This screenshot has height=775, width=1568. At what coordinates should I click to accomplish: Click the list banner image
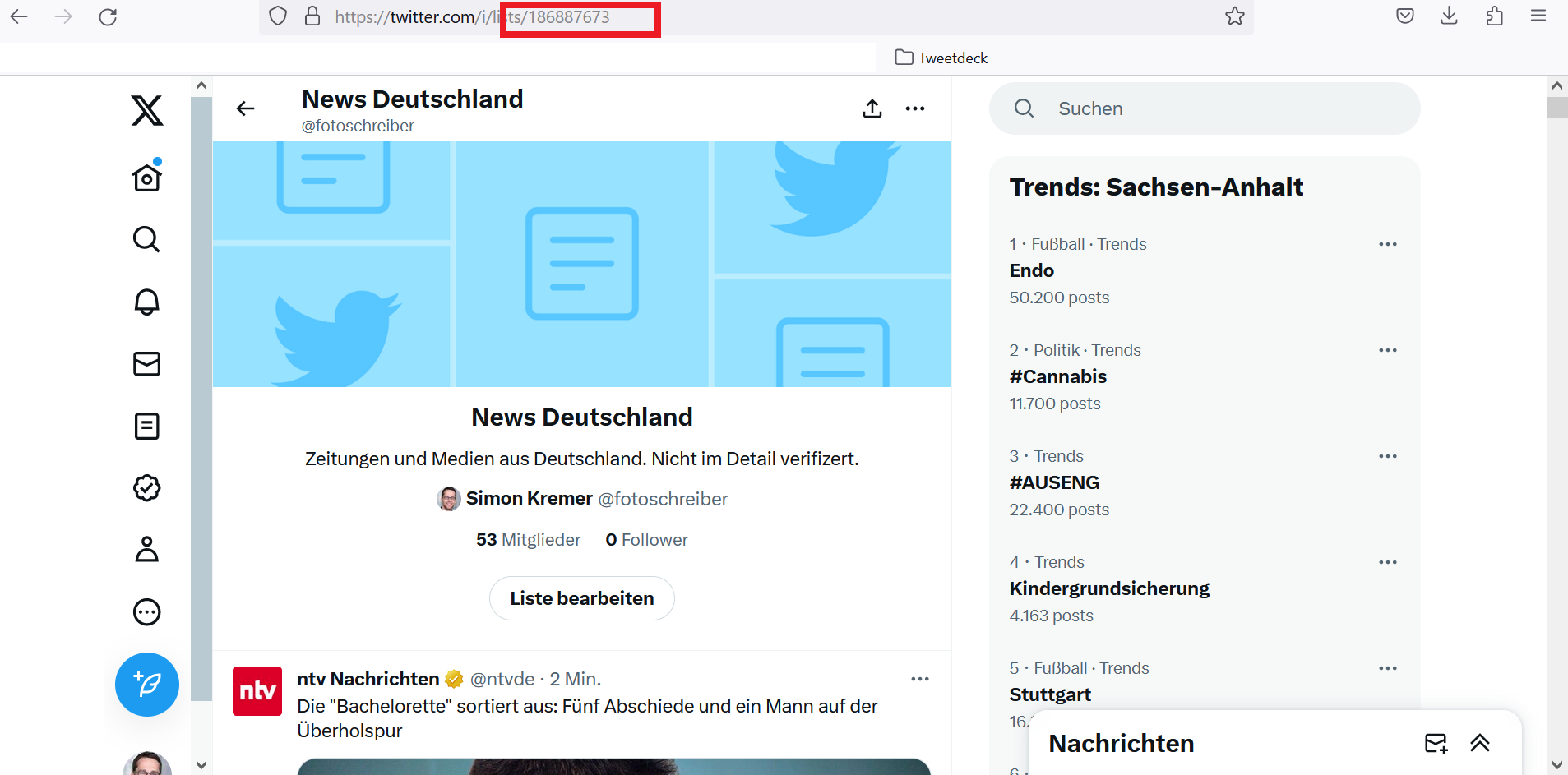[582, 264]
